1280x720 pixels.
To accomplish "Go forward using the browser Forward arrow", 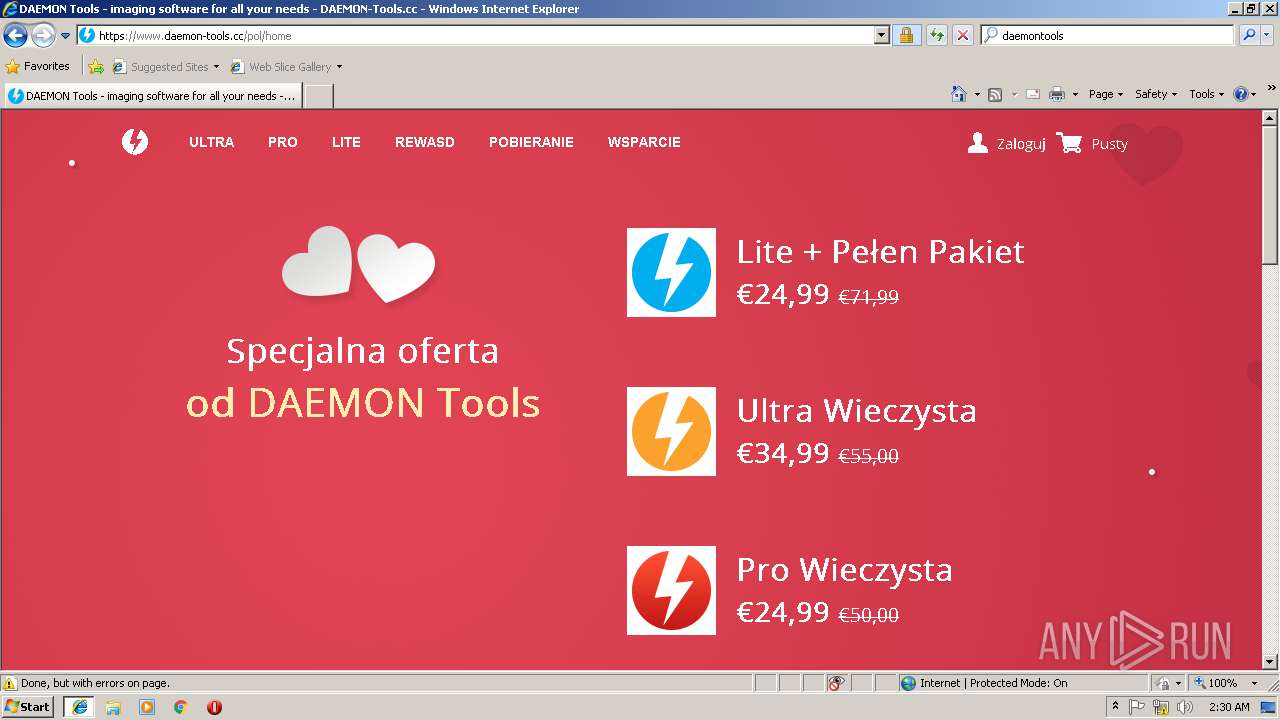I will 43,35.
